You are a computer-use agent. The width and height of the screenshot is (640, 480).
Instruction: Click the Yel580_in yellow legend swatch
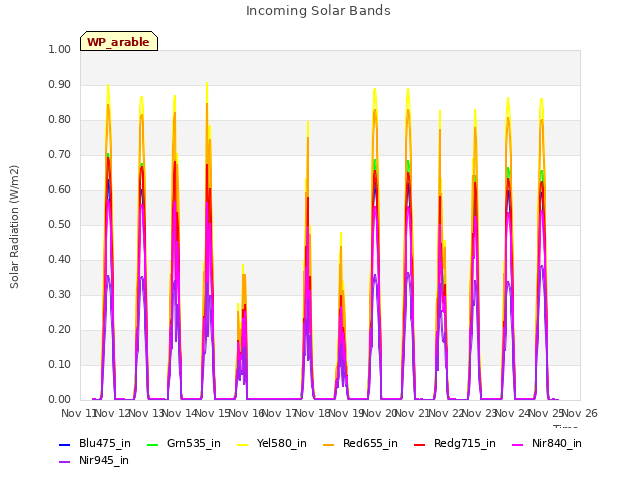click(x=242, y=444)
